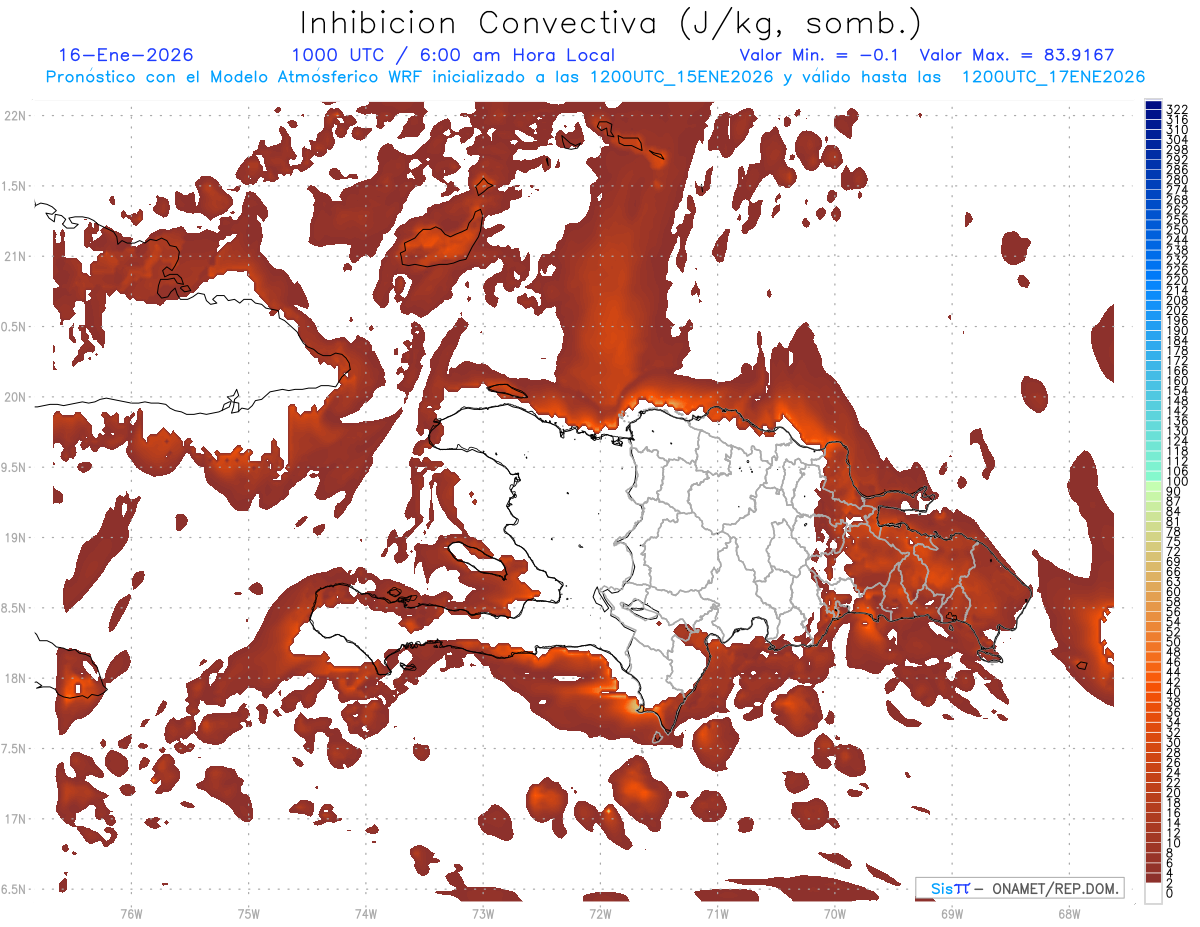Click the '21N' latitude label

[x=16, y=256]
